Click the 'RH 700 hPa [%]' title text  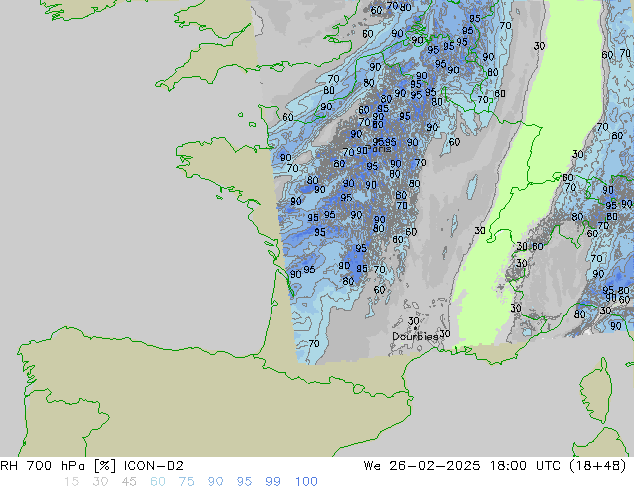click(x=58, y=466)
